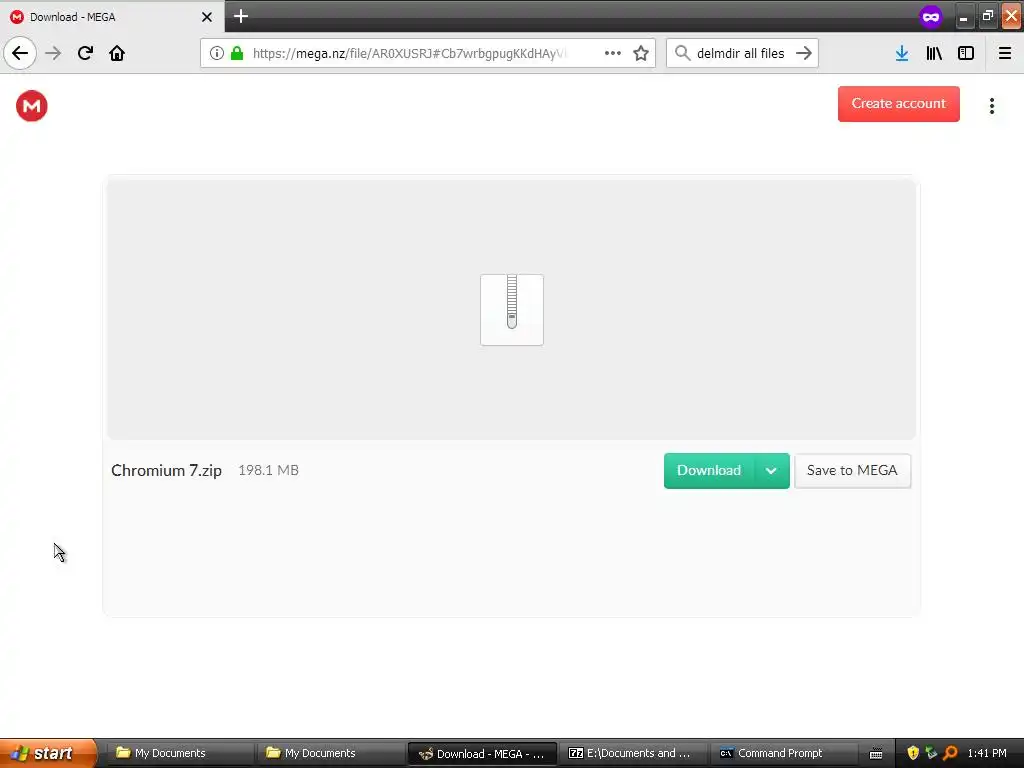Click the yellow security shield tray icon
The image size is (1024, 768).
tap(913, 753)
